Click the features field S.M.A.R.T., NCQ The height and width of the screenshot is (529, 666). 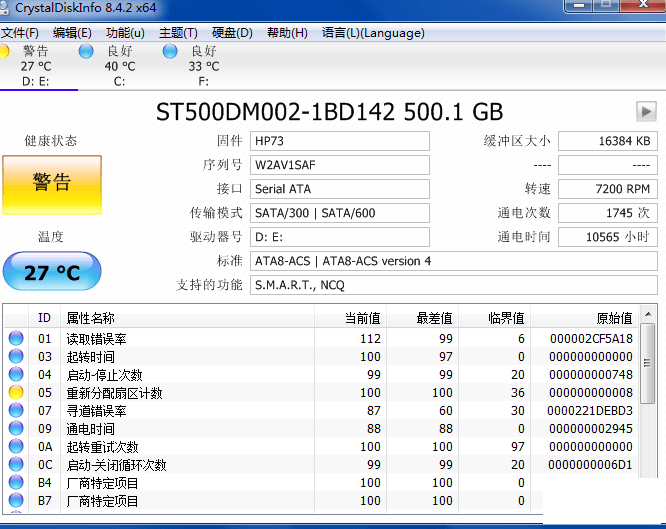tap(454, 285)
